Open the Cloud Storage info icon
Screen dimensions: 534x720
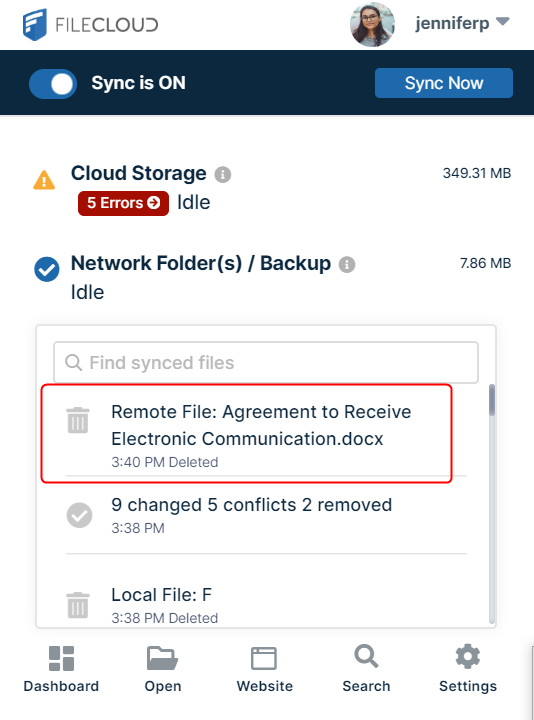(x=223, y=174)
